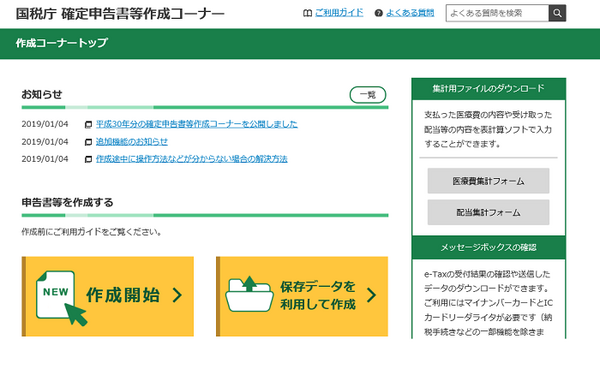Click the question mark icon beside よくある質問
The image size is (600, 381).
[x=378, y=13]
